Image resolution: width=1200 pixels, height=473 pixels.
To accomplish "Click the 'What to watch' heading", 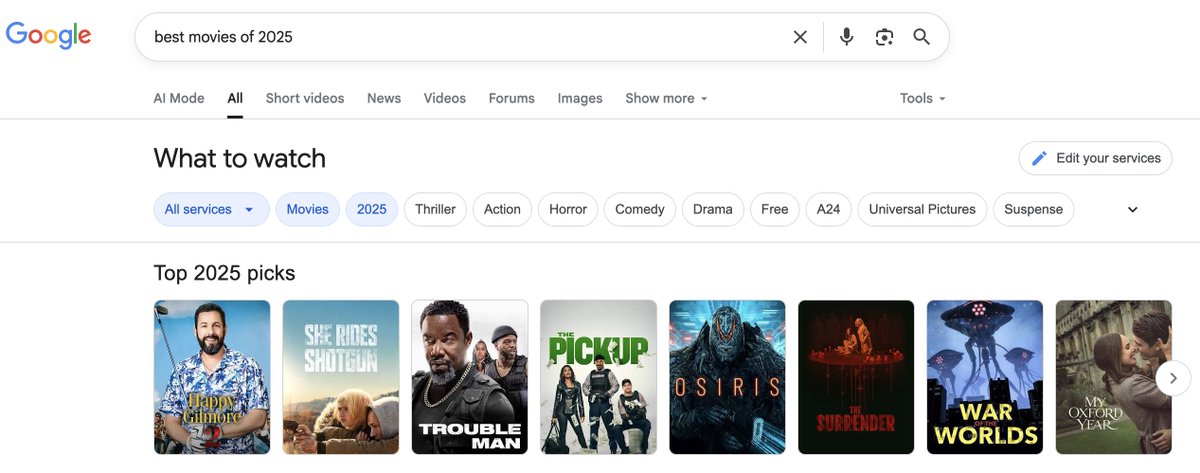I will 240,158.
